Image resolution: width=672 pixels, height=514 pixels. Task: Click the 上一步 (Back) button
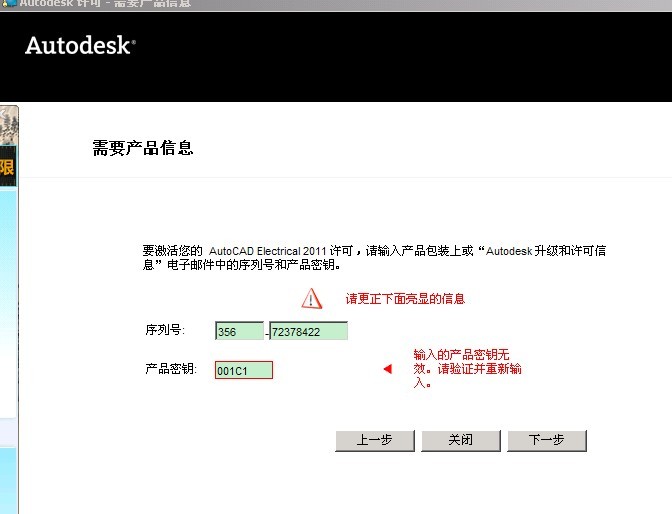[374, 440]
